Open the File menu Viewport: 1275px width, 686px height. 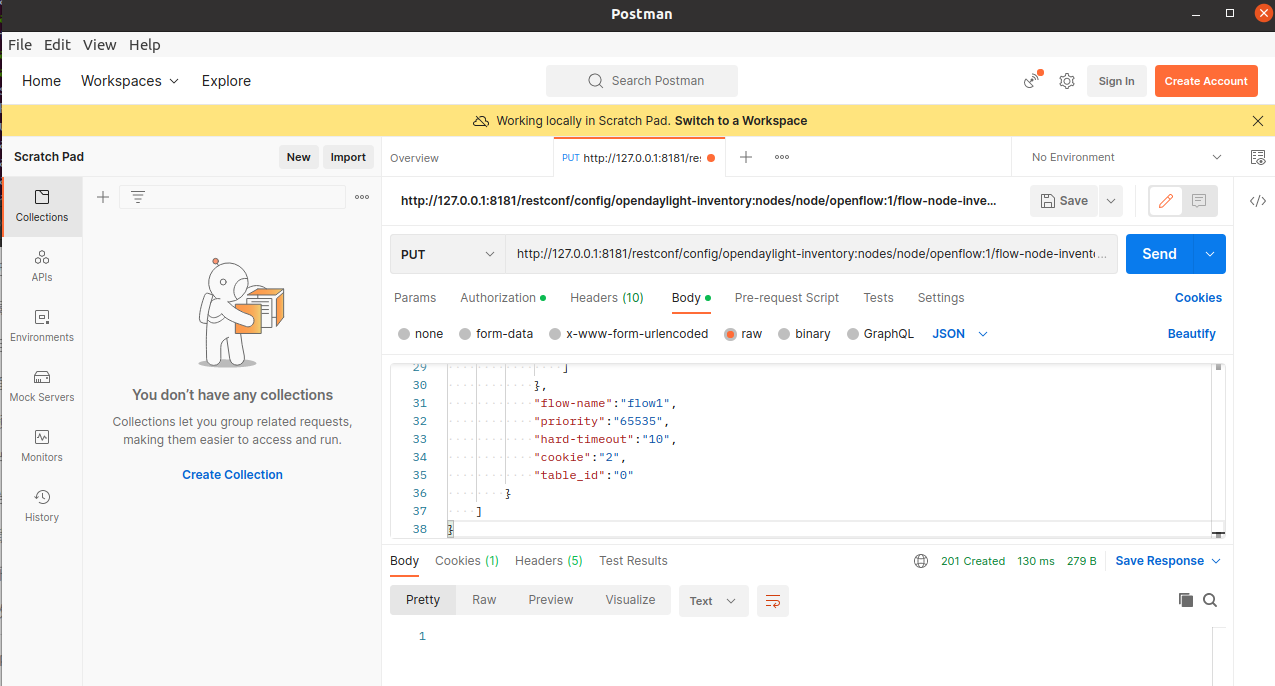pos(20,45)
